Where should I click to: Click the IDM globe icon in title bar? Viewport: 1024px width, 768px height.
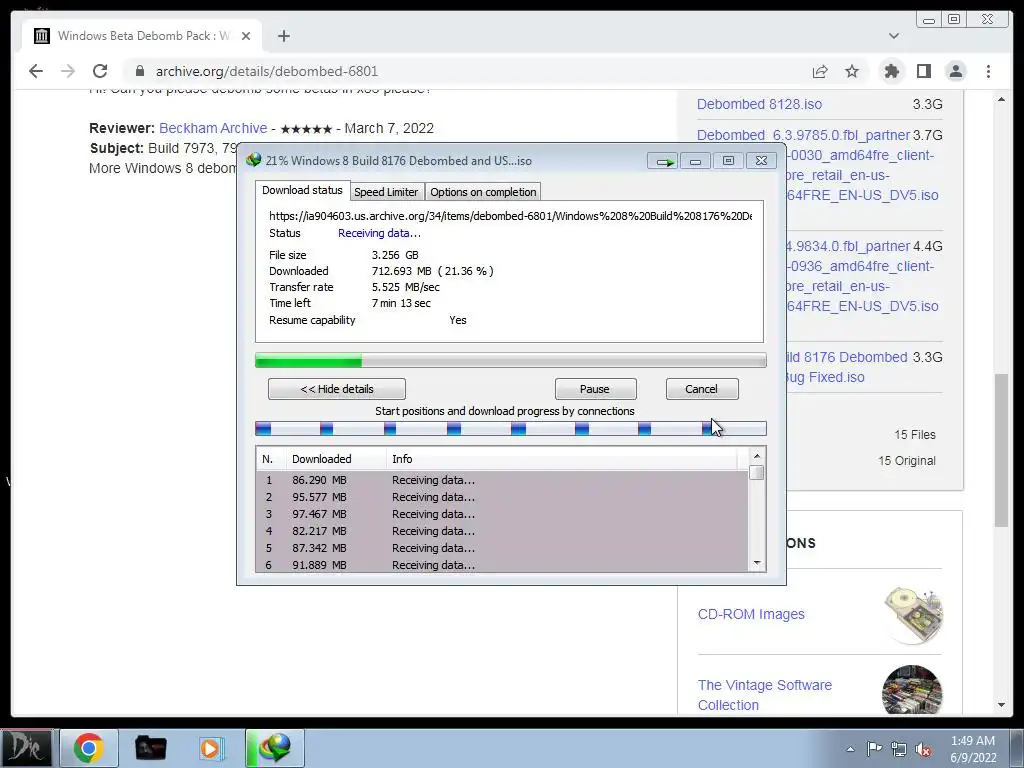[x=253, y=160]
